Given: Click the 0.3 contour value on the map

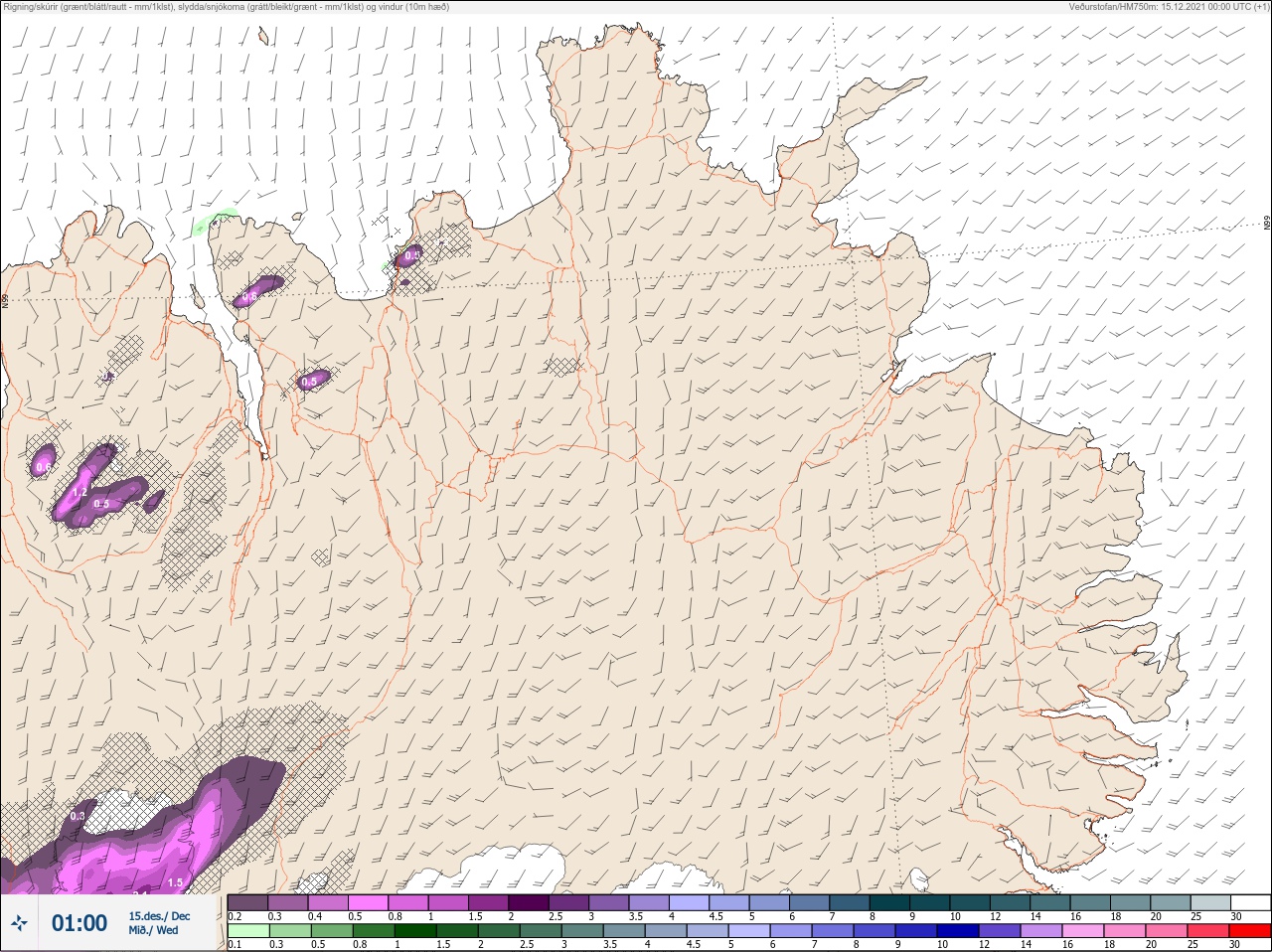Looking at the screenshot, I should (x=79, y=816).
